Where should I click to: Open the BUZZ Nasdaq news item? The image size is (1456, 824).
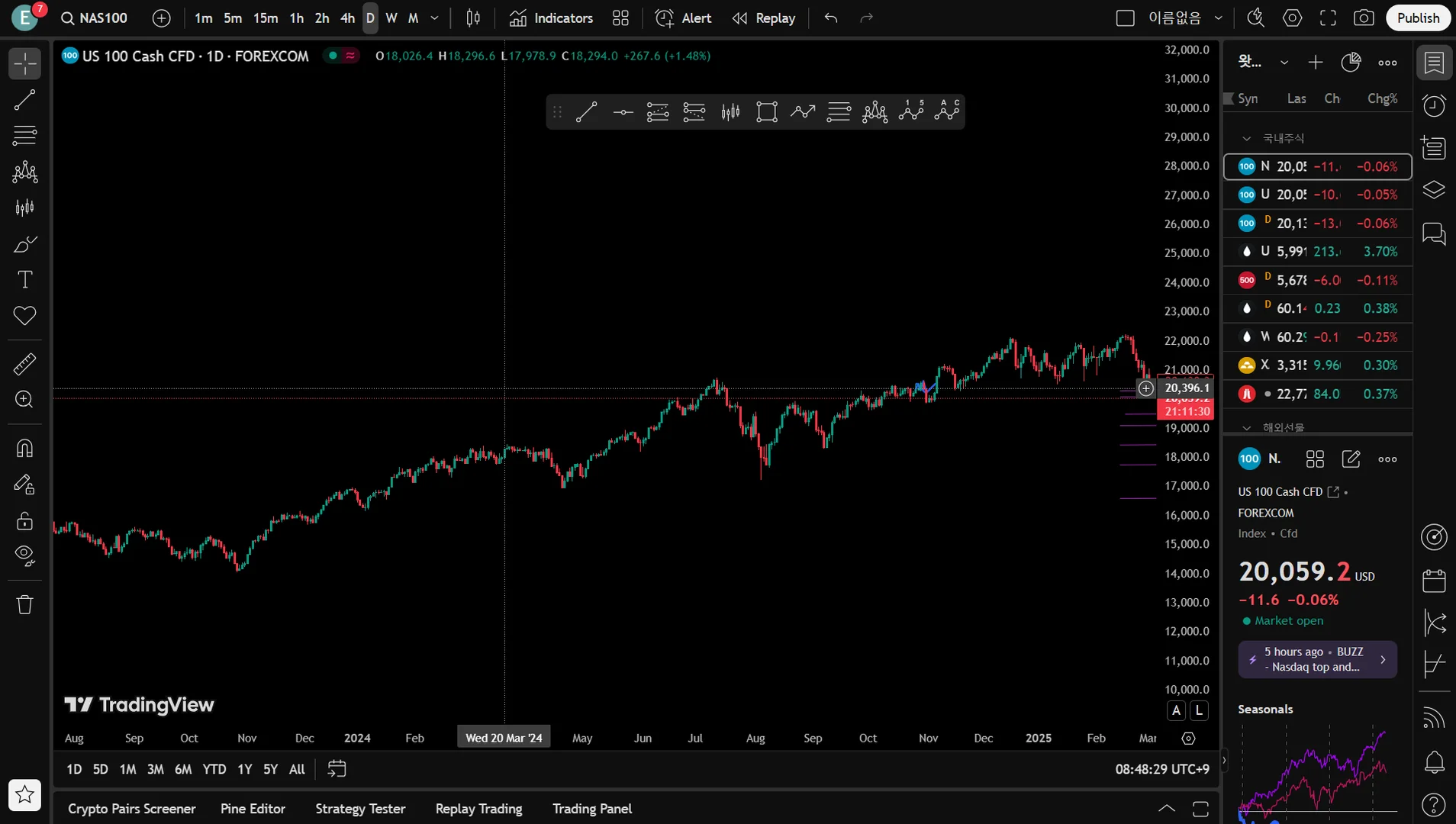pyautogui.click(x=1318, y=660)
